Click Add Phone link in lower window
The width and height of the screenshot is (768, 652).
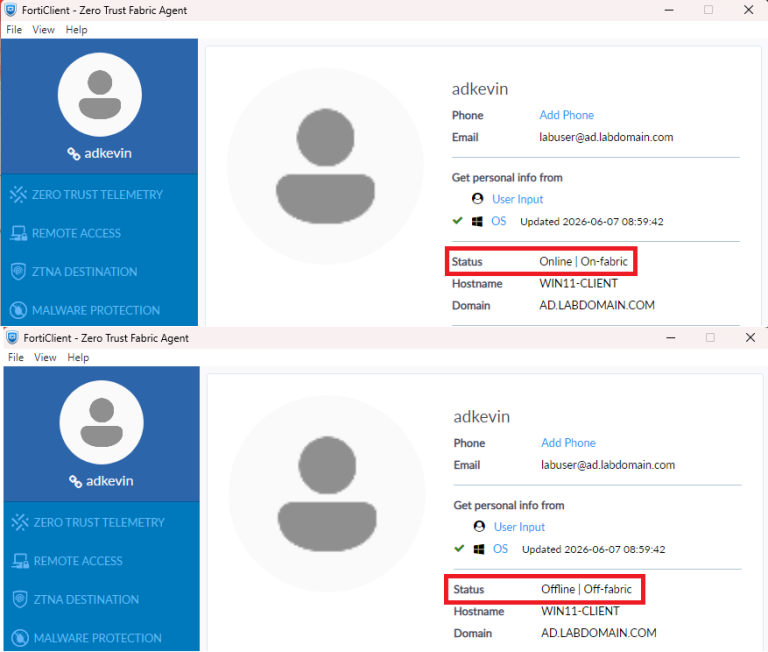coord(568,443)
